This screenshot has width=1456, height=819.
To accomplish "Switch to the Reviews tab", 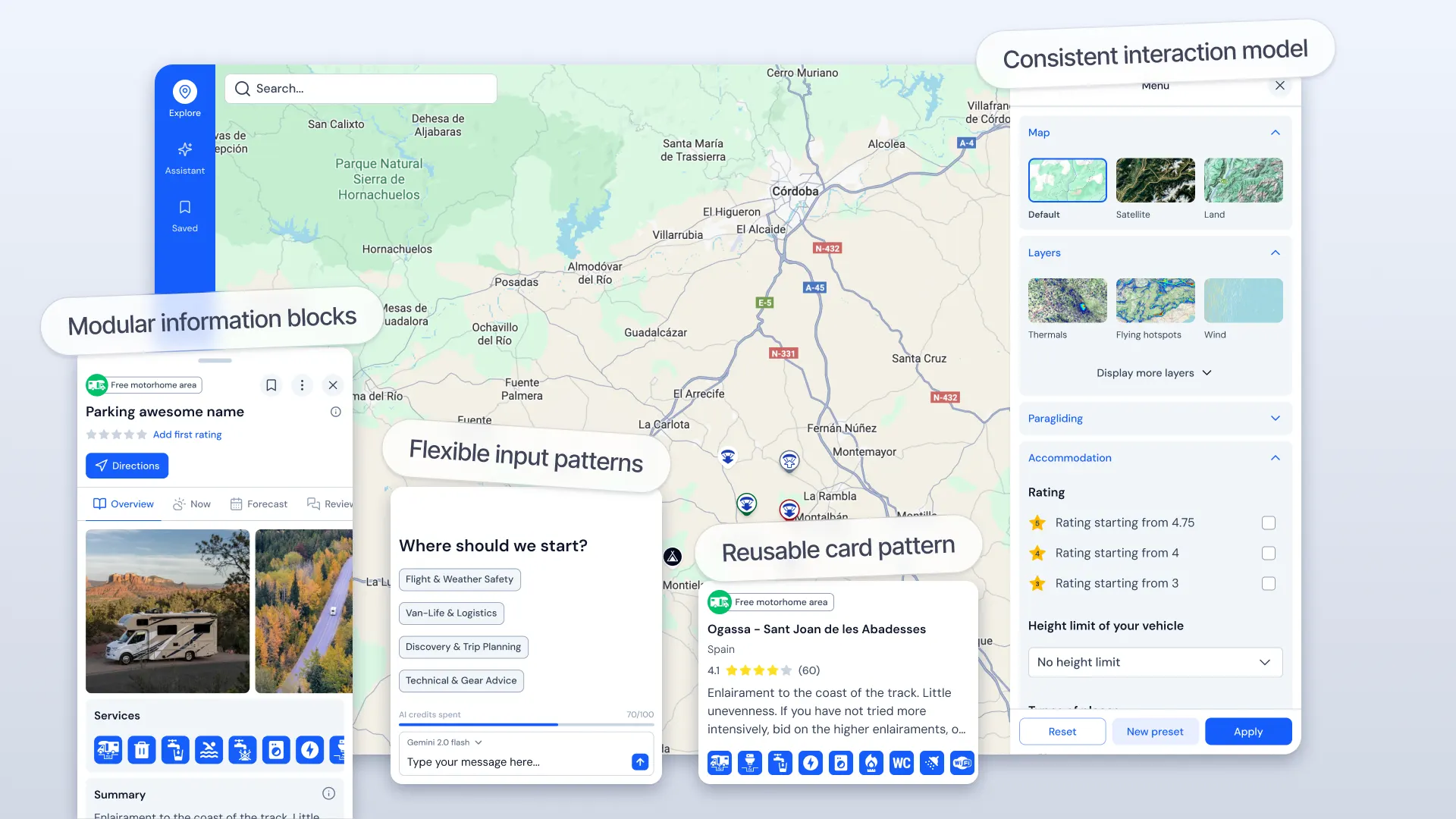I will [330, 504].
